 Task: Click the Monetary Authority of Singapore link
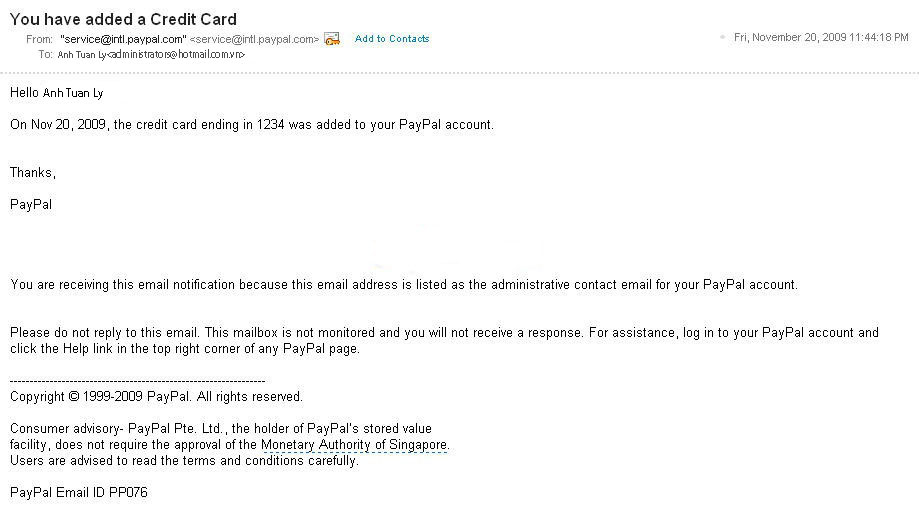(354, 445)
